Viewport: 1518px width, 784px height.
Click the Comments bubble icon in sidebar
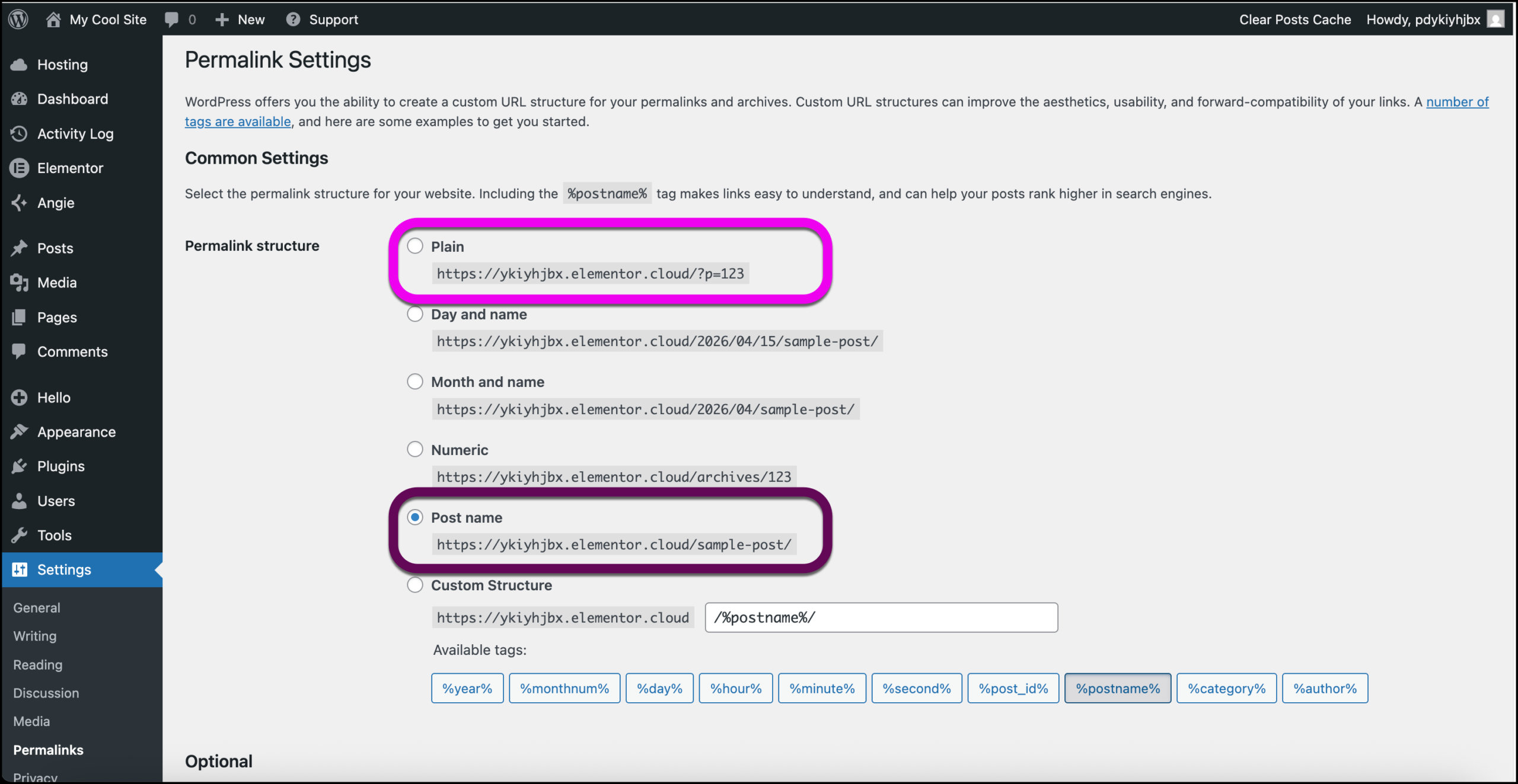click(x=20, y=351)
